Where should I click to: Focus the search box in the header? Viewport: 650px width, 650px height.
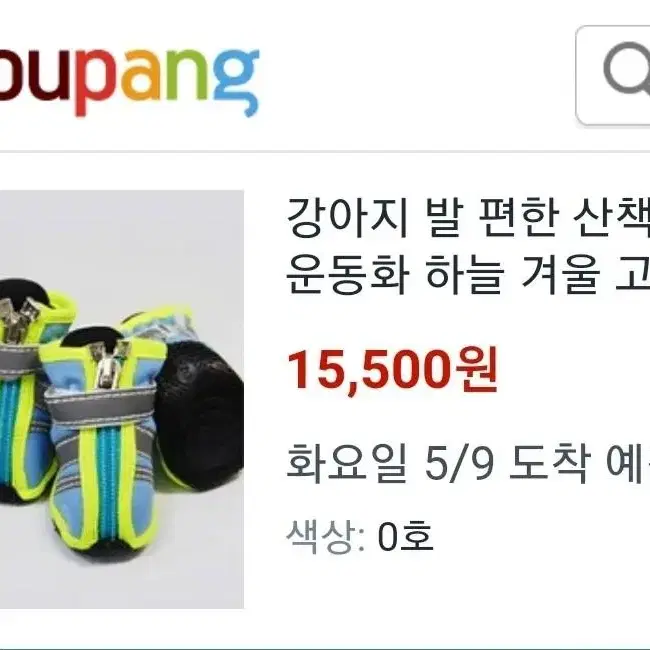[x=613, y=75]
